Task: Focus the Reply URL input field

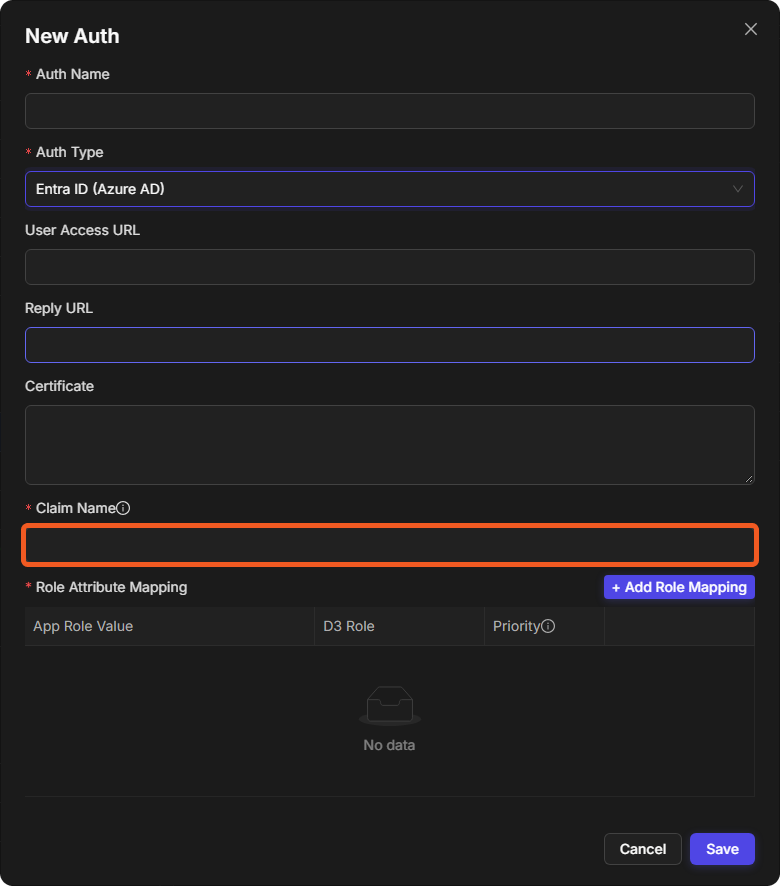Action: [390, 345]
